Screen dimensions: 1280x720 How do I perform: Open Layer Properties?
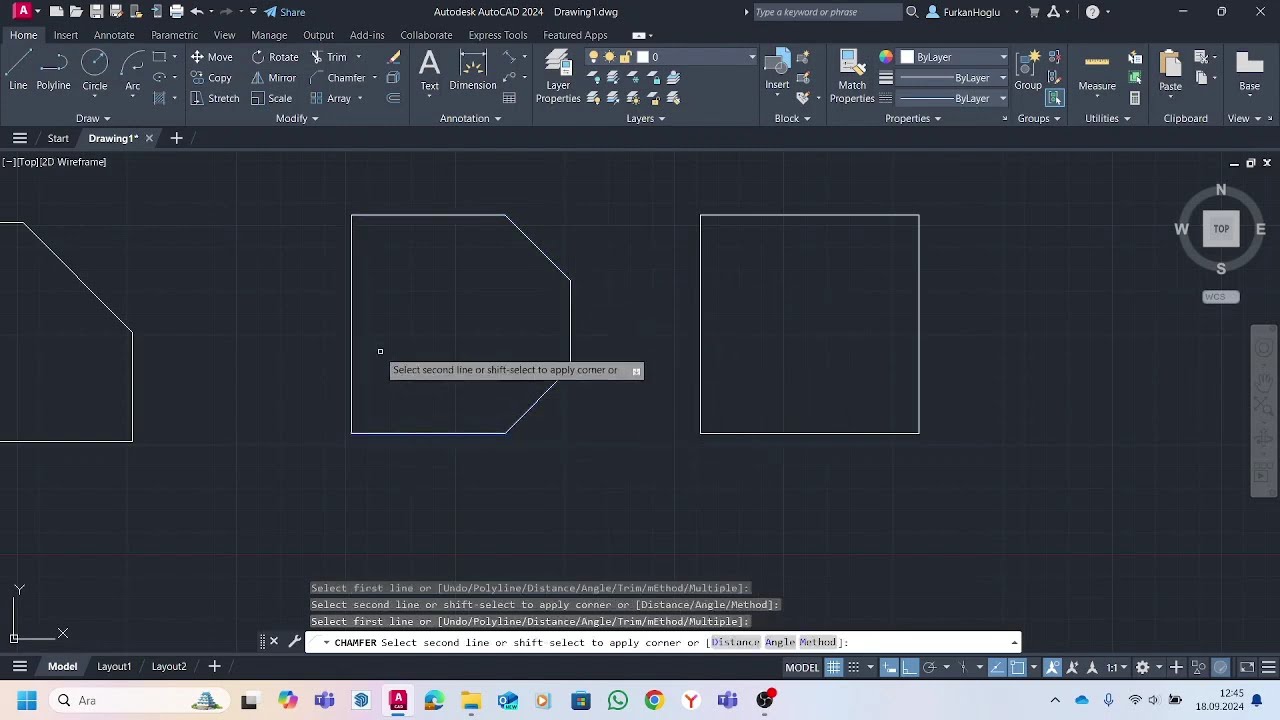pos(558,76)
